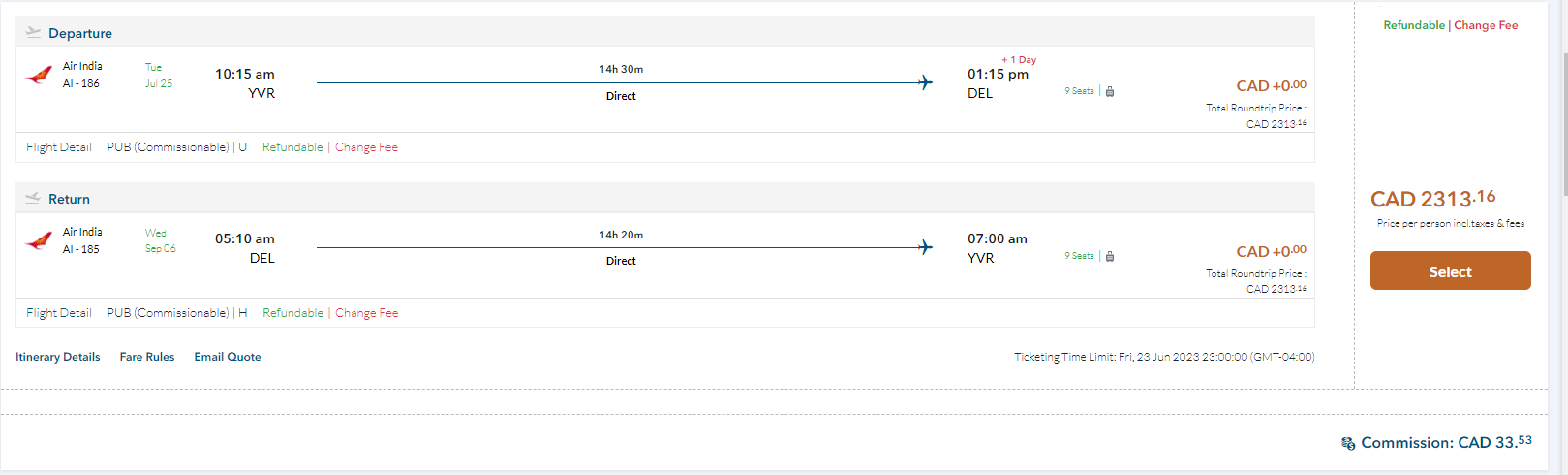Viewport: 1568px width, 475px height.
Task: Open Flight Detail for departure flight
Action: tap(59, 147)
